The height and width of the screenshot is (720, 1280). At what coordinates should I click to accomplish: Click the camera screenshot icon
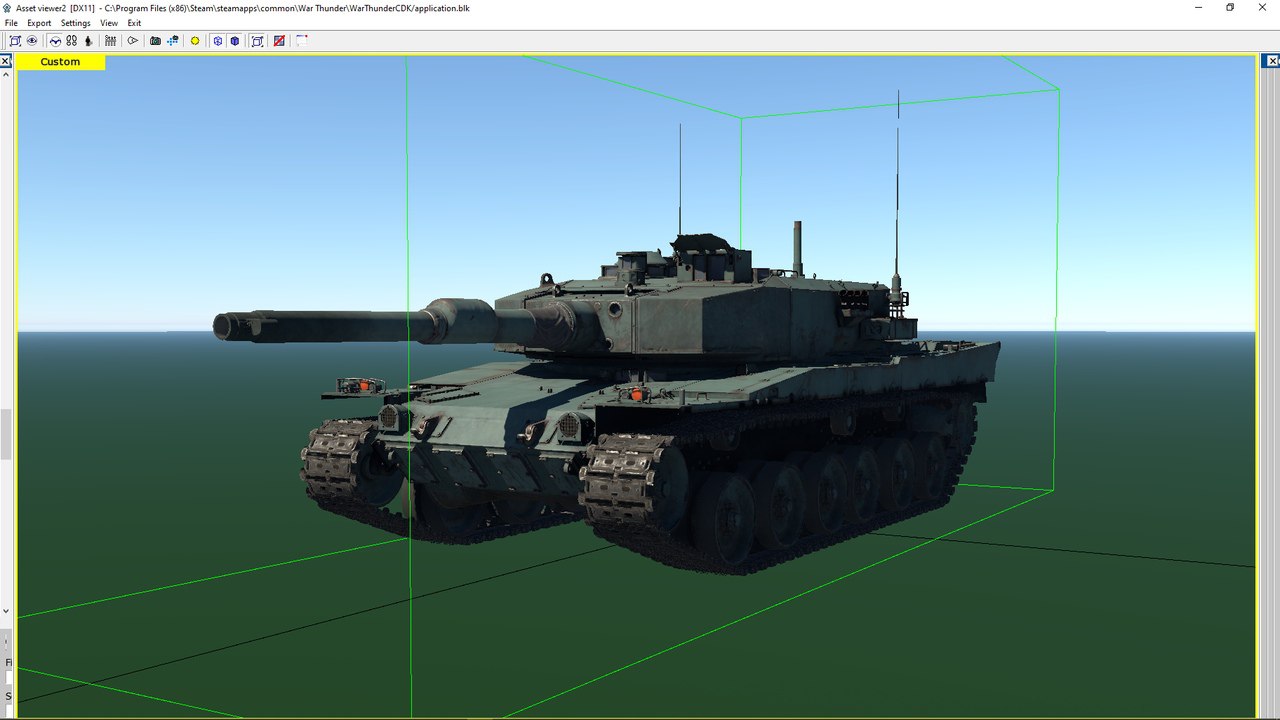pos(155,41)
